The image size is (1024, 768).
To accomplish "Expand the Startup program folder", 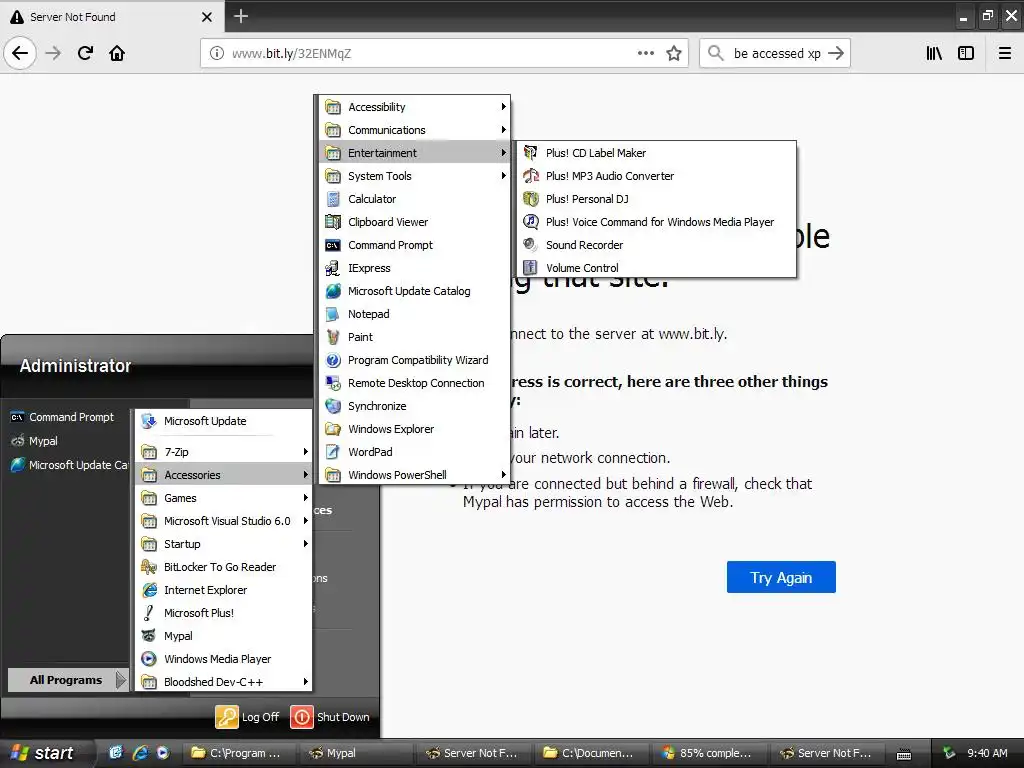I will pyautogui.click(x=223, y=544).
